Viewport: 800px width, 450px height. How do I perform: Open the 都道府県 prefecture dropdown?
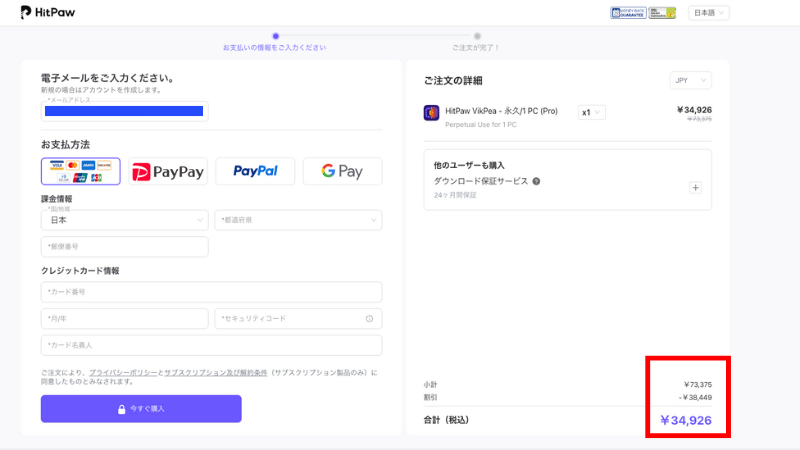tap(298, 220)
